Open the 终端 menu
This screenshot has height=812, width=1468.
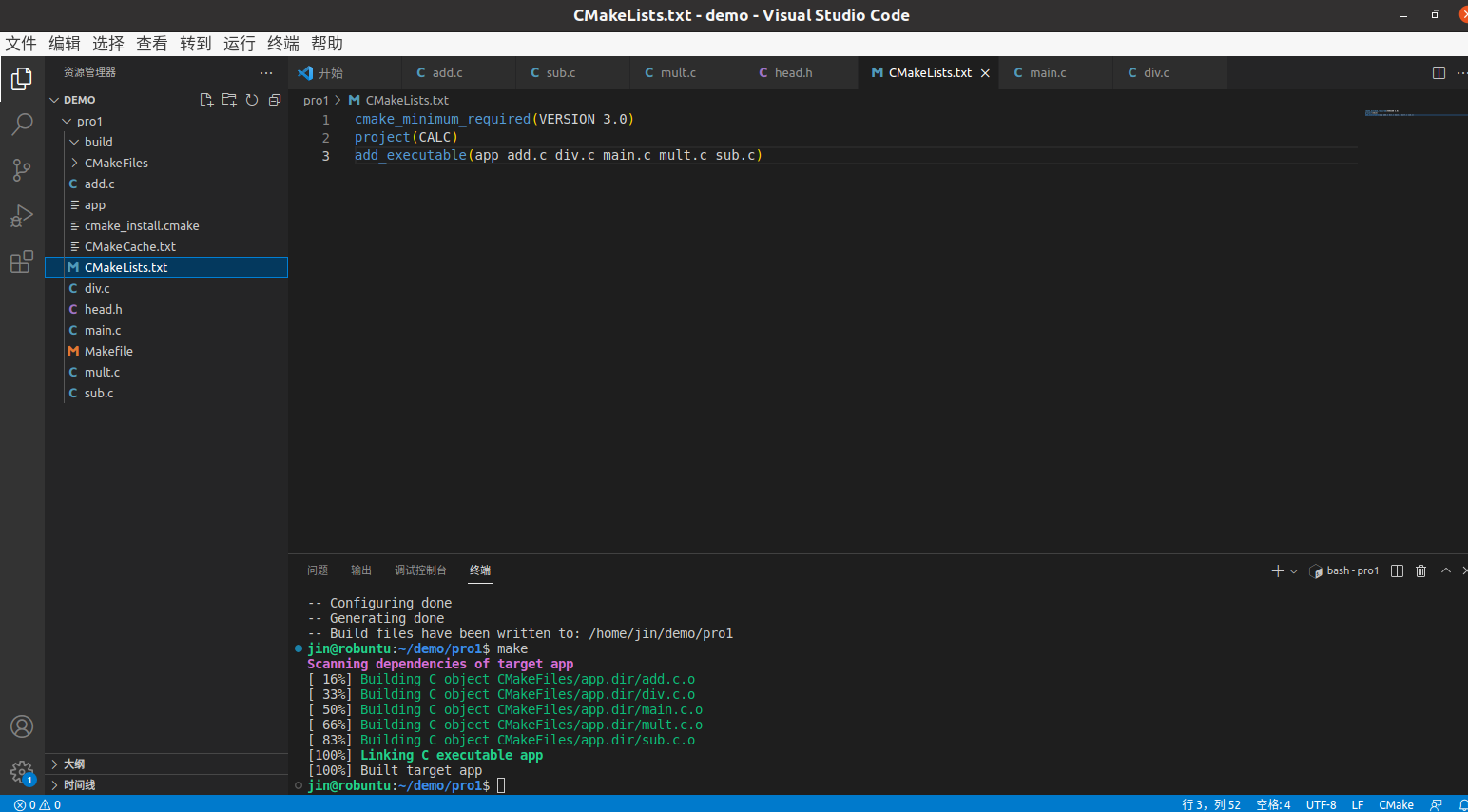pyautogui.click(x=283, y=44)
